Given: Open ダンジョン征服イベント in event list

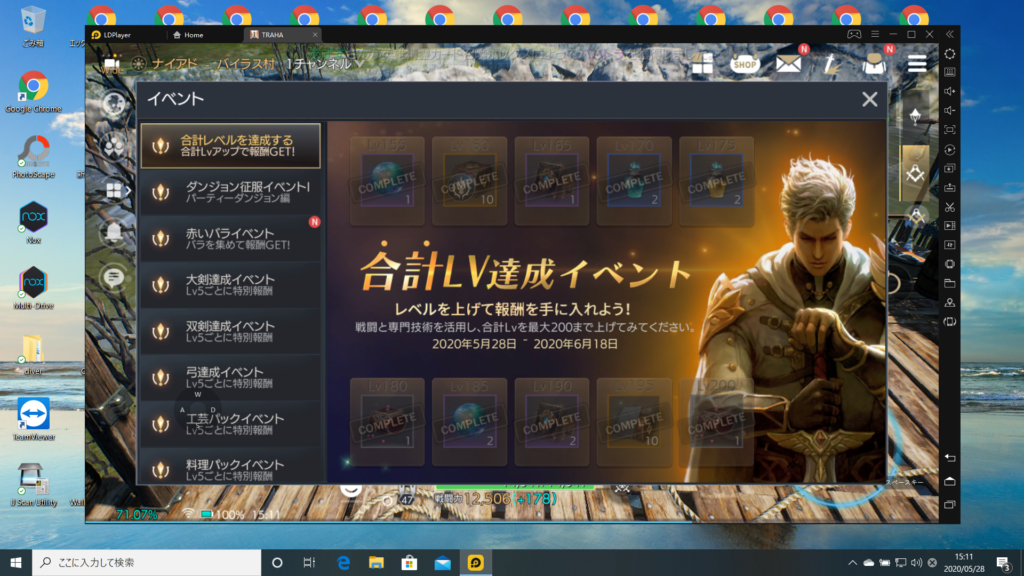Looking at the screenshot, I should tap(230, 193).
